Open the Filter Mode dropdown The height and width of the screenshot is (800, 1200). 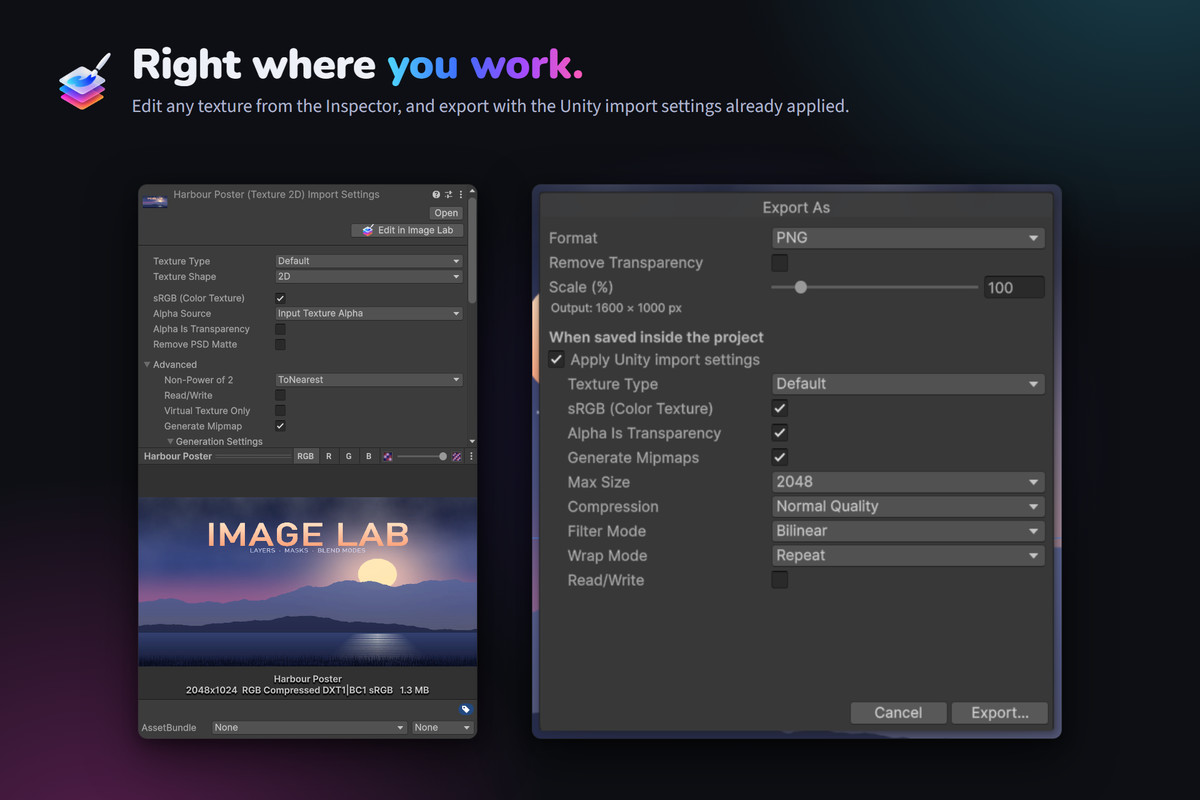[908, 531]
